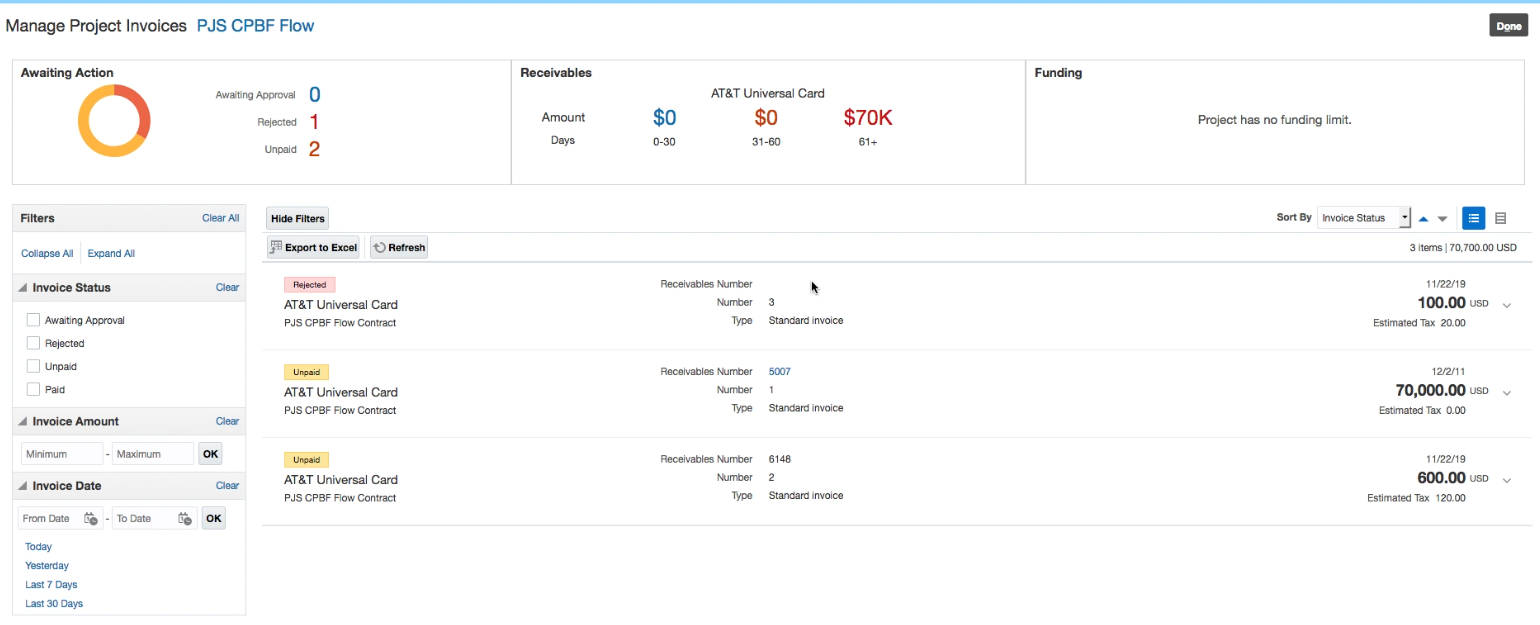Click the To Date input field
Screen dimensions: 1540x625
(144, 518)
